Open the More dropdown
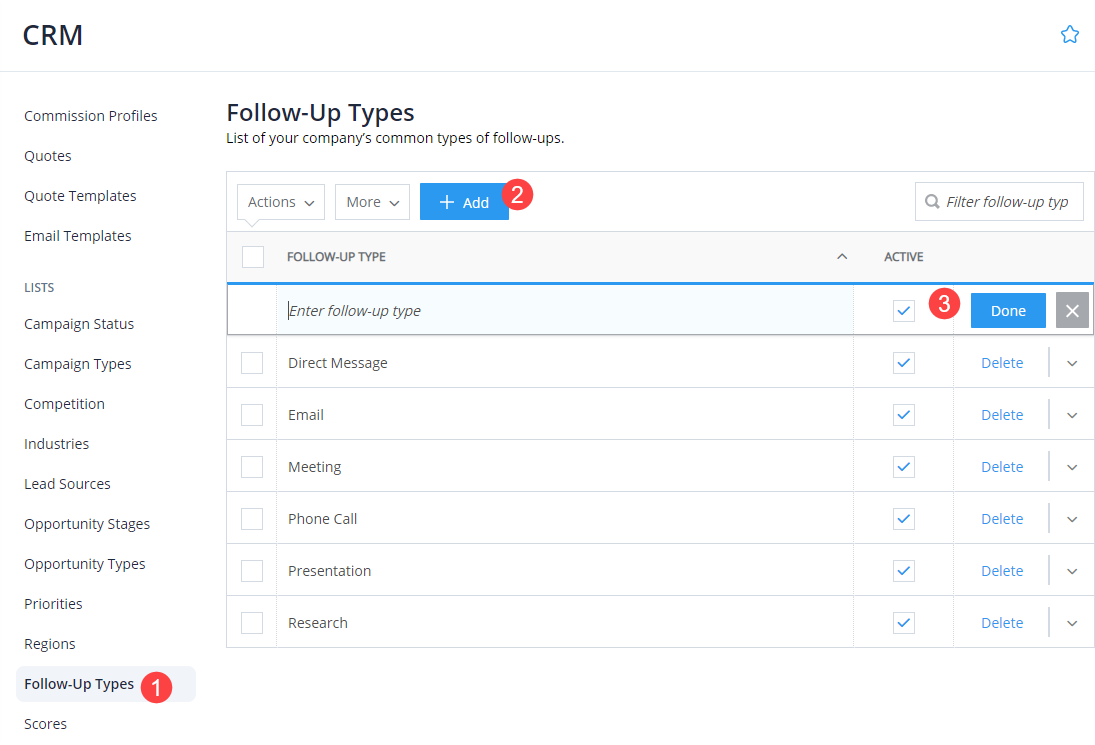 [x=372, y=201]
